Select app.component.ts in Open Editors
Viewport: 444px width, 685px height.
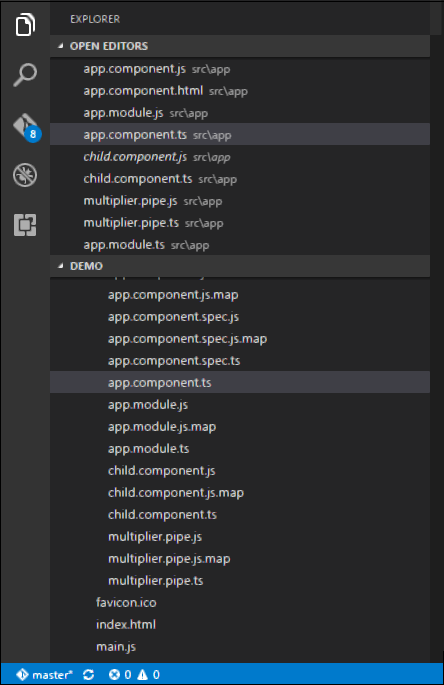[x=240, y=135]
